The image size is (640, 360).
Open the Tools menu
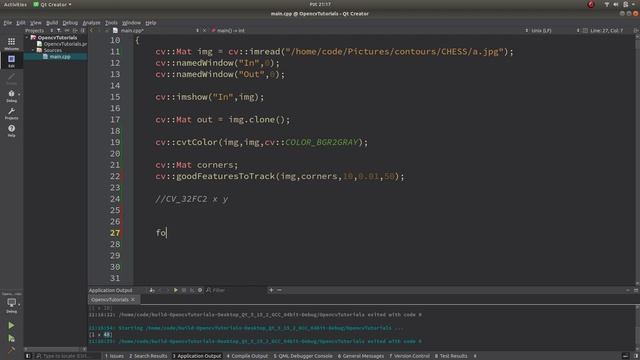(111, 23)
